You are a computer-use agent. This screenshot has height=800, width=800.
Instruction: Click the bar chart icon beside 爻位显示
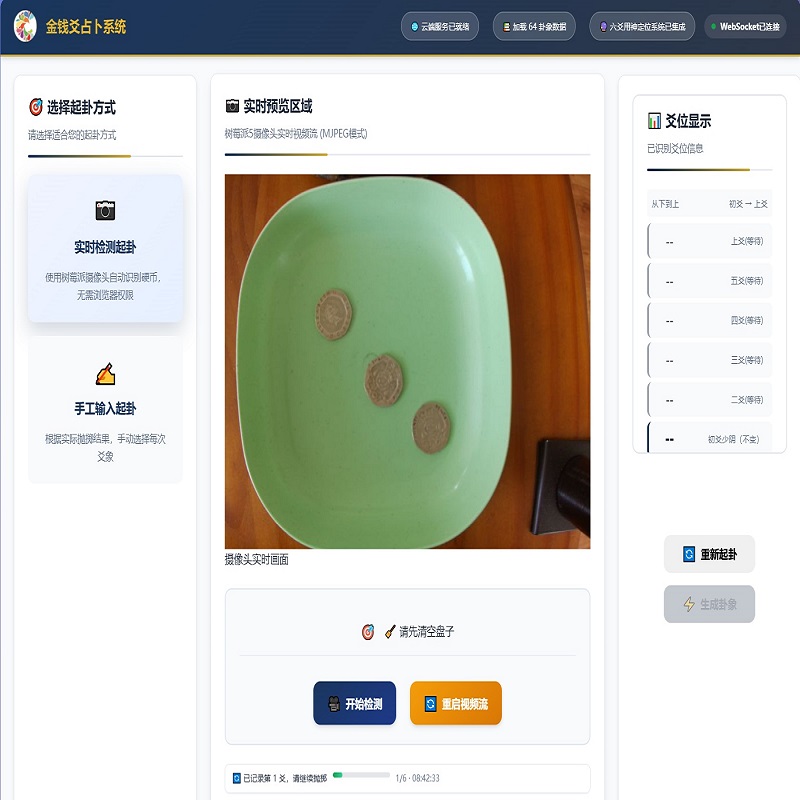(x=654, y=121)
